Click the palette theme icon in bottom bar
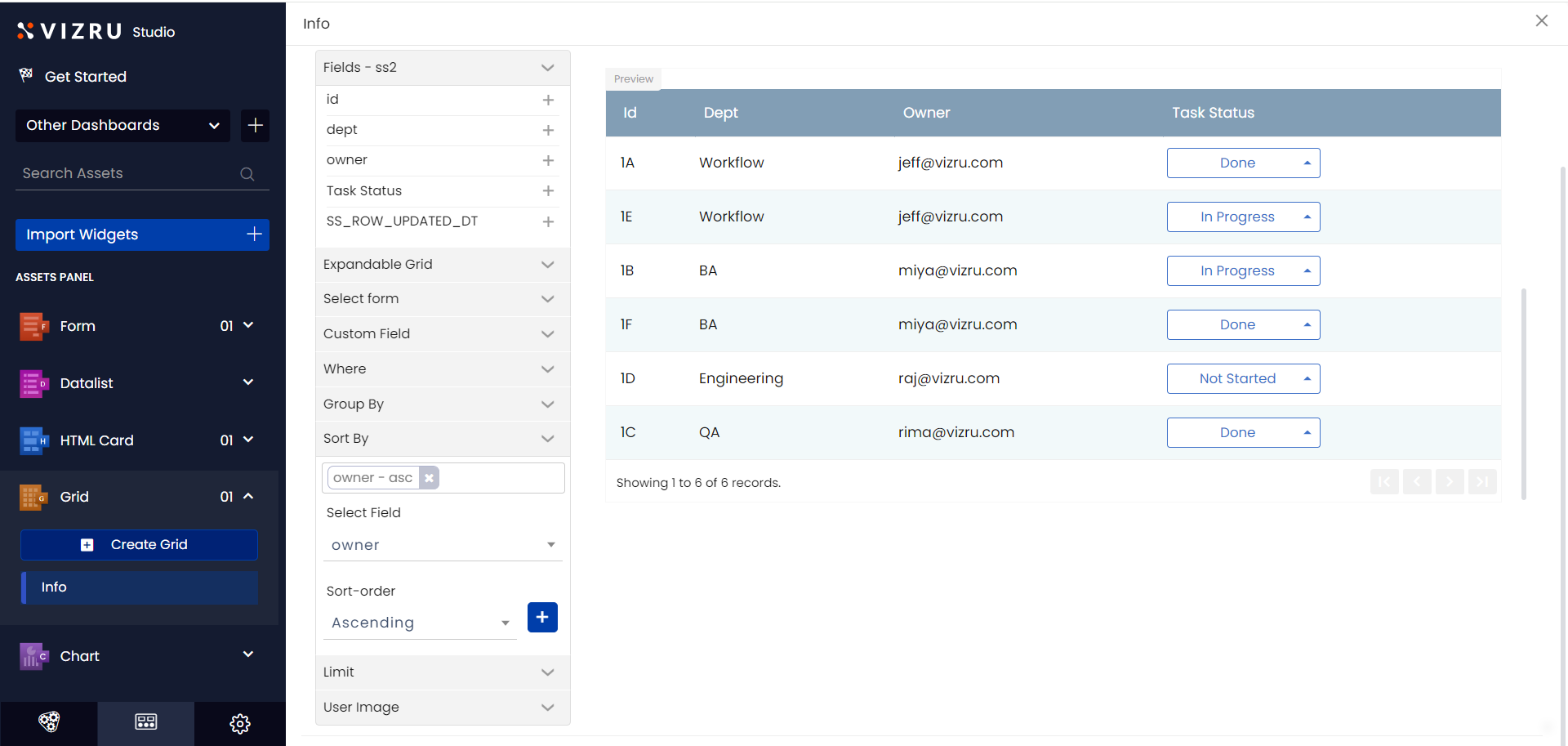 click(49, 722)
